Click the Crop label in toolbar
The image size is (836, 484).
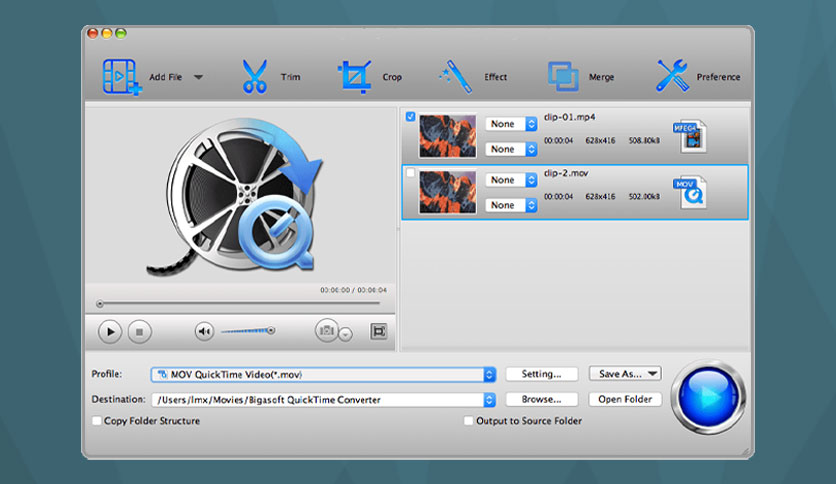point(392,77)
